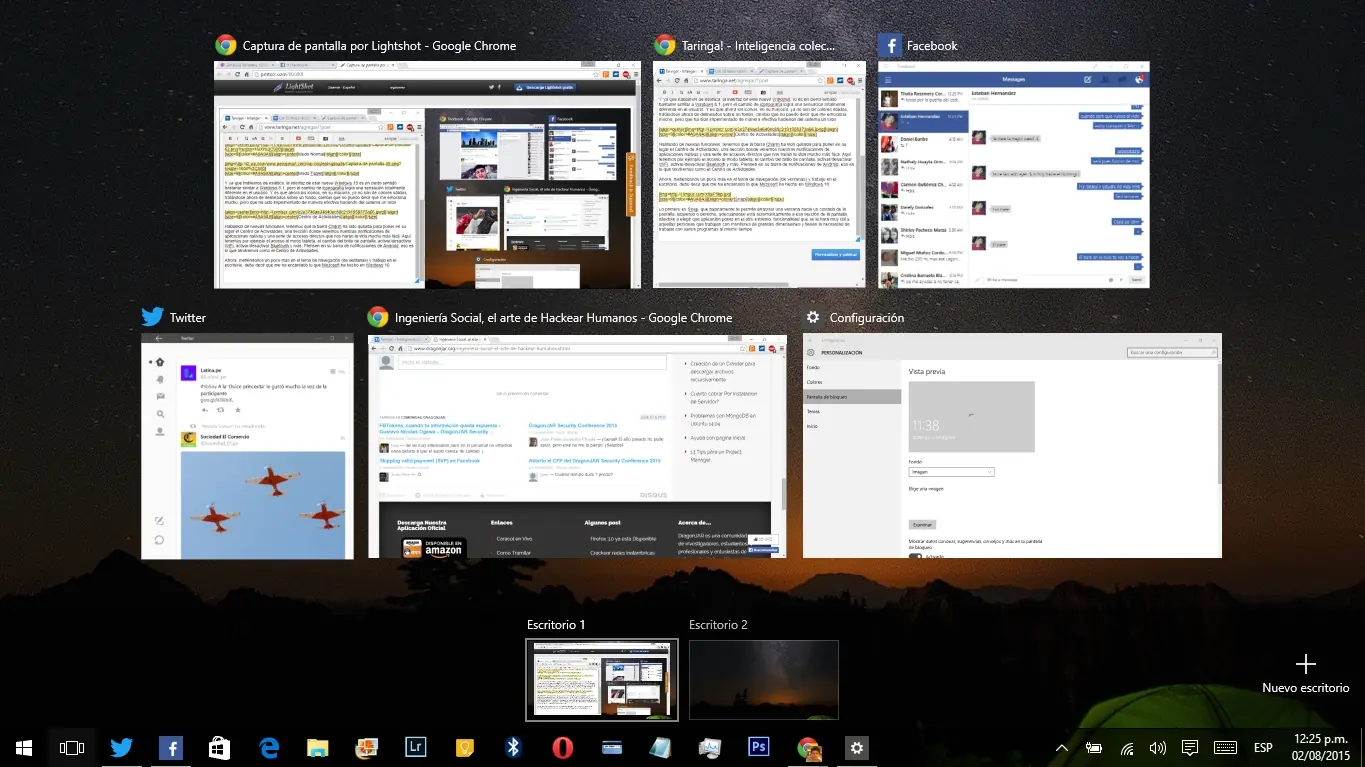The width and height of the screenshot is (1365, 767).
Task: Click the Examinar button in Configuración
Action: pyautogui.click(x=922, y=524)
